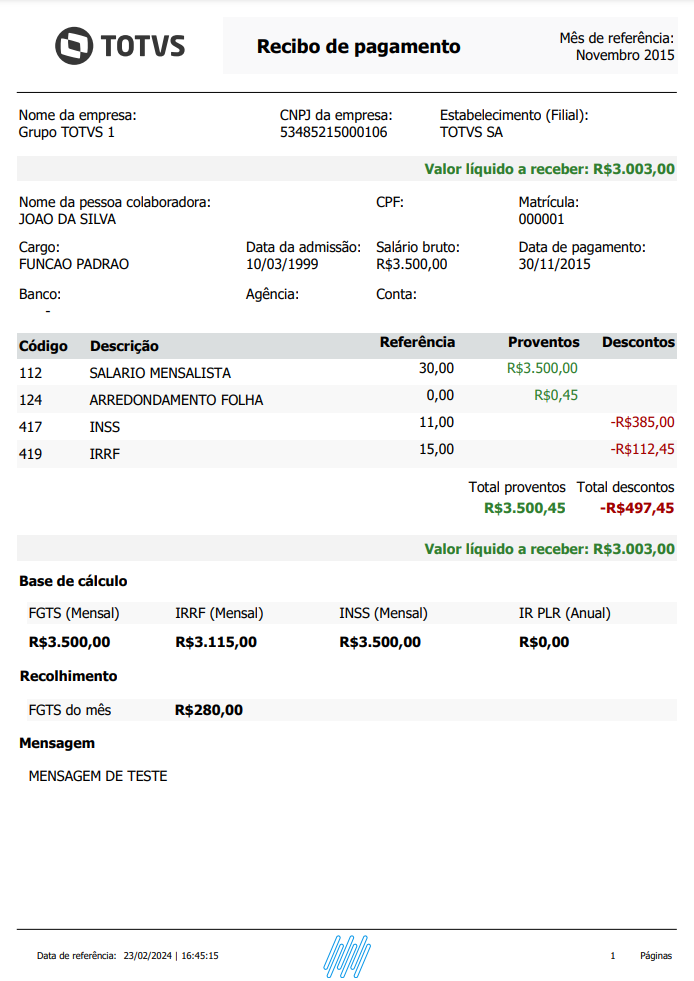
Task: Click the admission date 10/03/1999
Action: [x=282, y=264]
